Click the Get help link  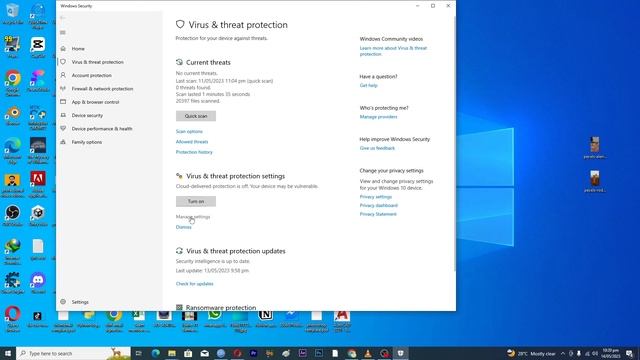(369, 85)
